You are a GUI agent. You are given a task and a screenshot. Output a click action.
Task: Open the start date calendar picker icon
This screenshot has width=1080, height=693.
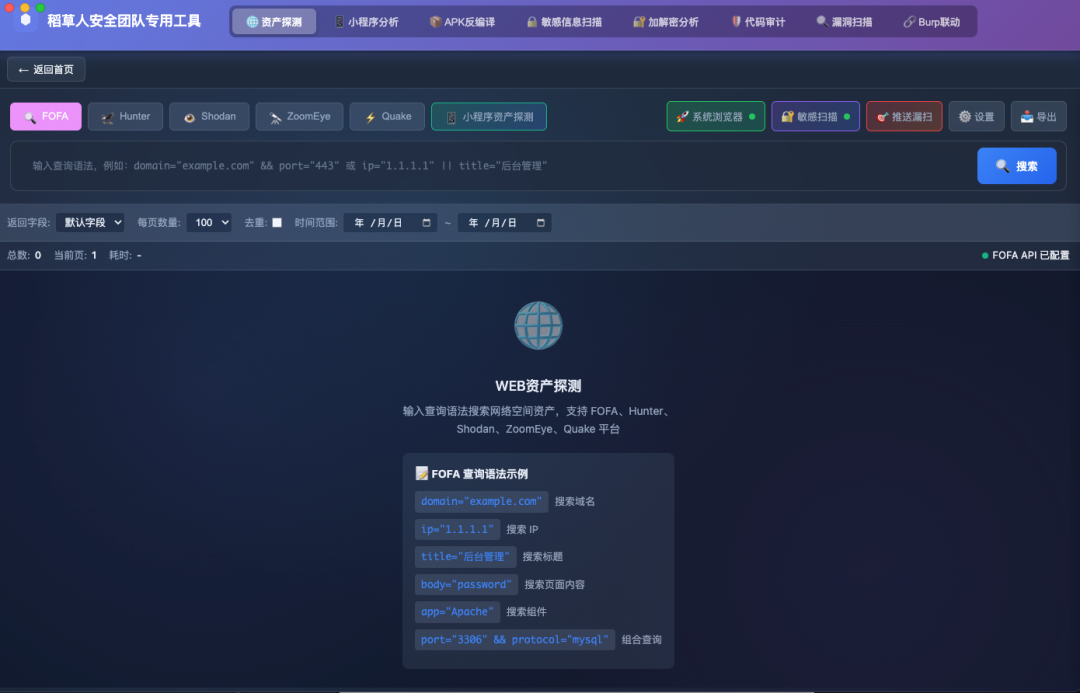coord(426,223)
